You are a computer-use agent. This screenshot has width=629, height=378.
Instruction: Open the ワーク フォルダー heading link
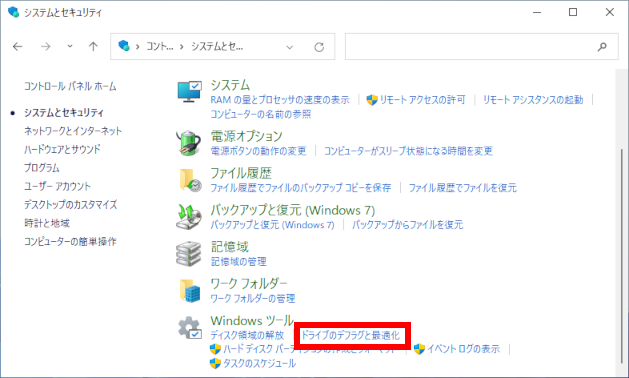point(249,284)
